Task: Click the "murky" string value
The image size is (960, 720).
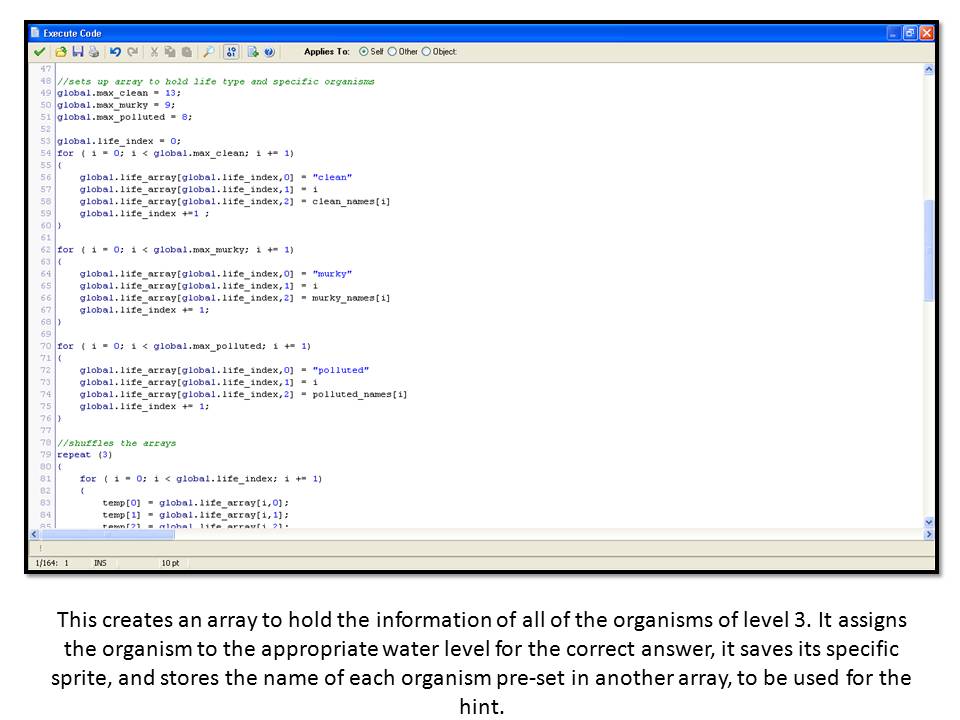Action: click(x=332, y=274)
